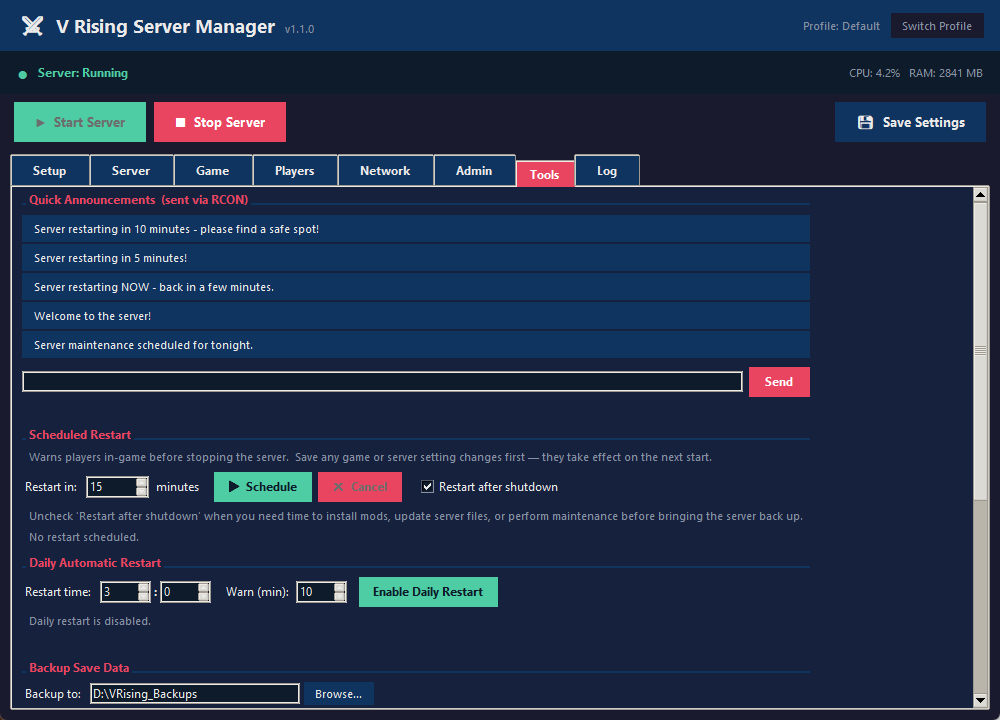
Task: Announce 'Server maintenance scheduled for tonight.'
Action: click(416, 345)
